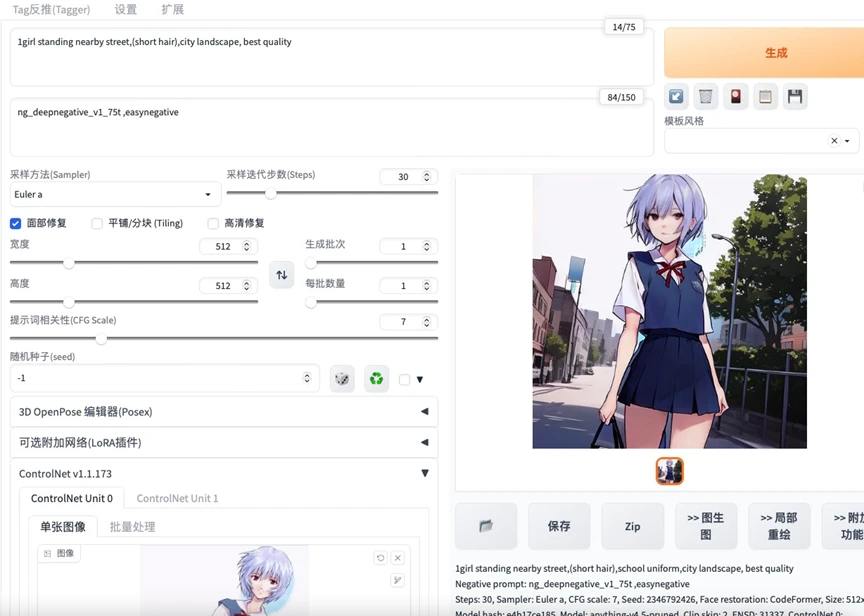This screenshot has height=616, width=864.
Task: Click the 每批数量 slider handle
Action: point(311,302)
